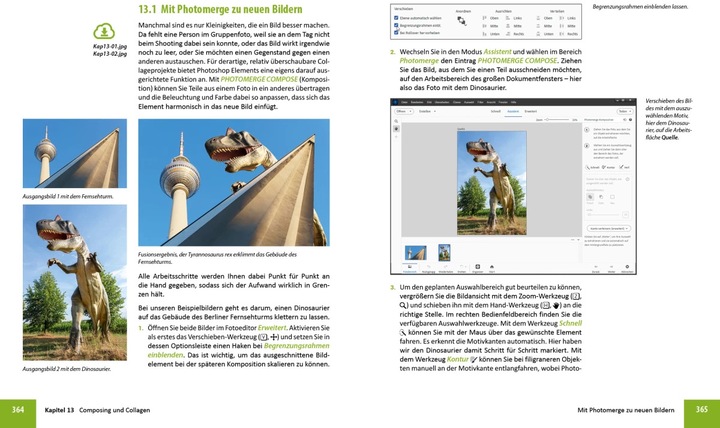
Task: Select the Zoom tool in Elements toolbar
Action: 396,121
